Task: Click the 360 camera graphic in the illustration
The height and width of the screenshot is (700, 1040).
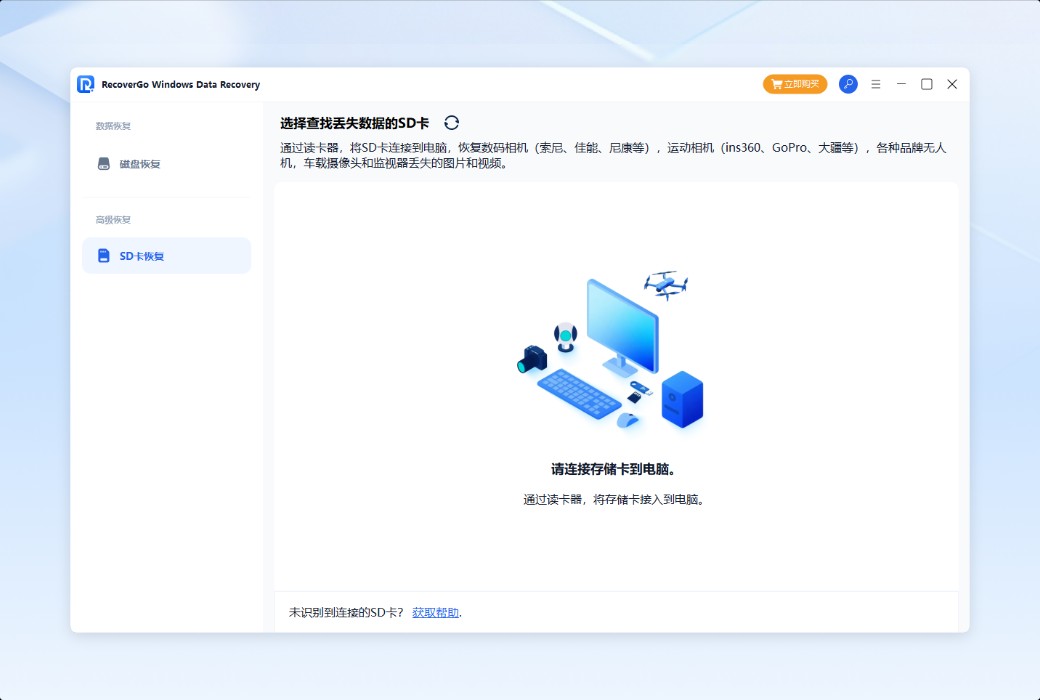Action: (566, 333)
